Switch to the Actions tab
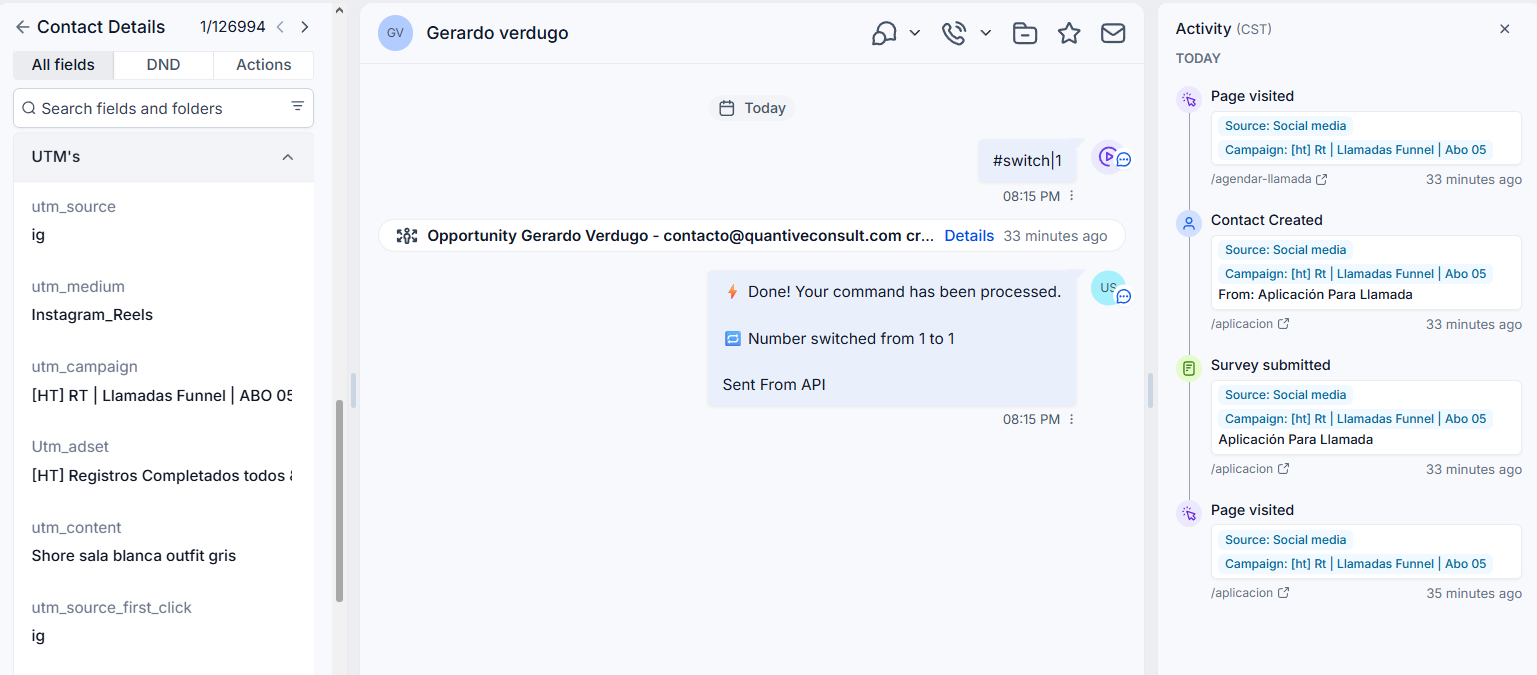The width and height of the screenshot is (1537, 675). [x=264, y=65]
